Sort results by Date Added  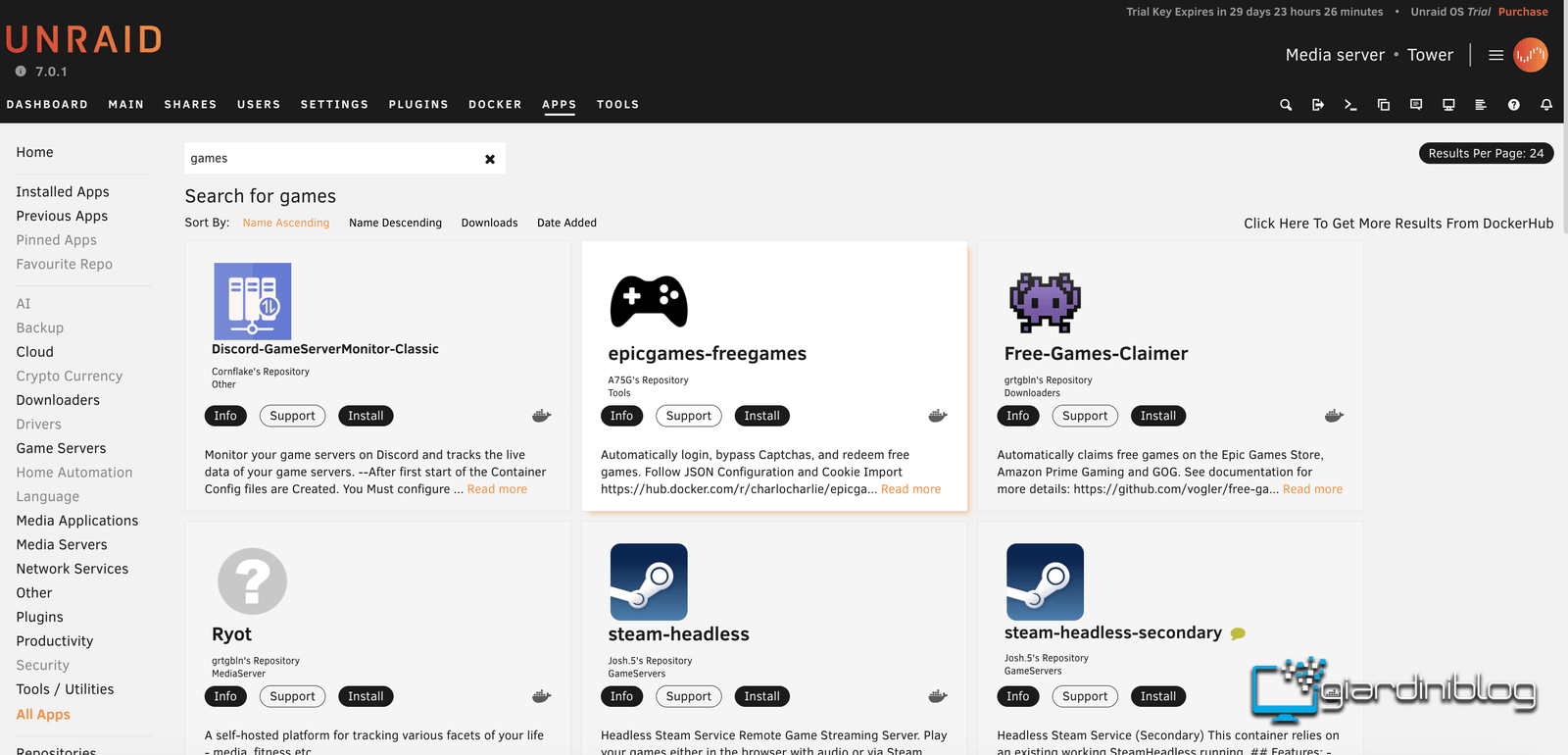pyautogui.click(x=566, y=223)
